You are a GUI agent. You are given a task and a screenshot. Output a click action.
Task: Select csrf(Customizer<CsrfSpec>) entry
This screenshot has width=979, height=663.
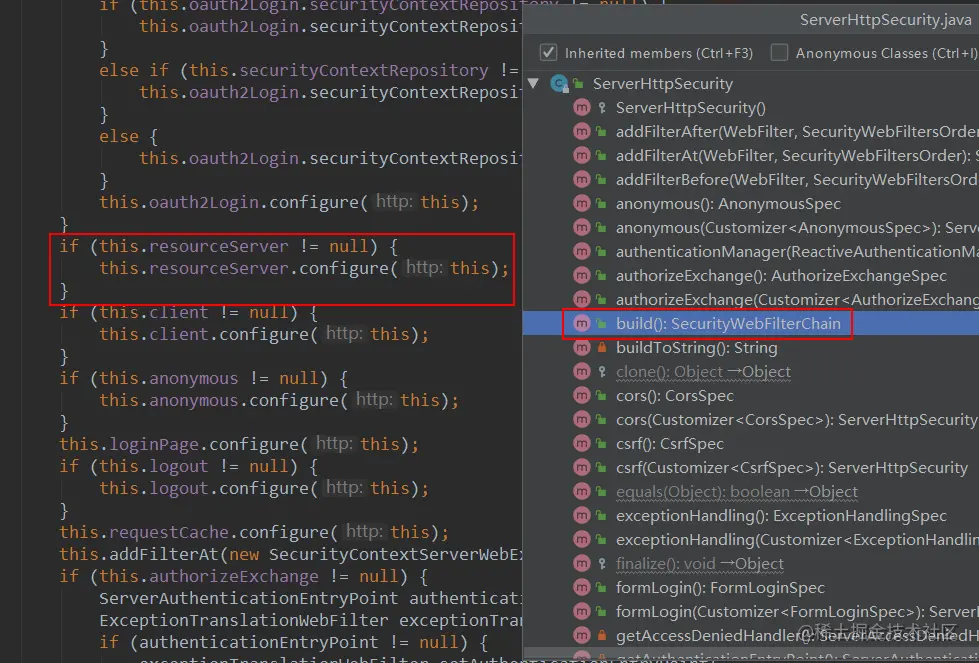coord(792,468)
